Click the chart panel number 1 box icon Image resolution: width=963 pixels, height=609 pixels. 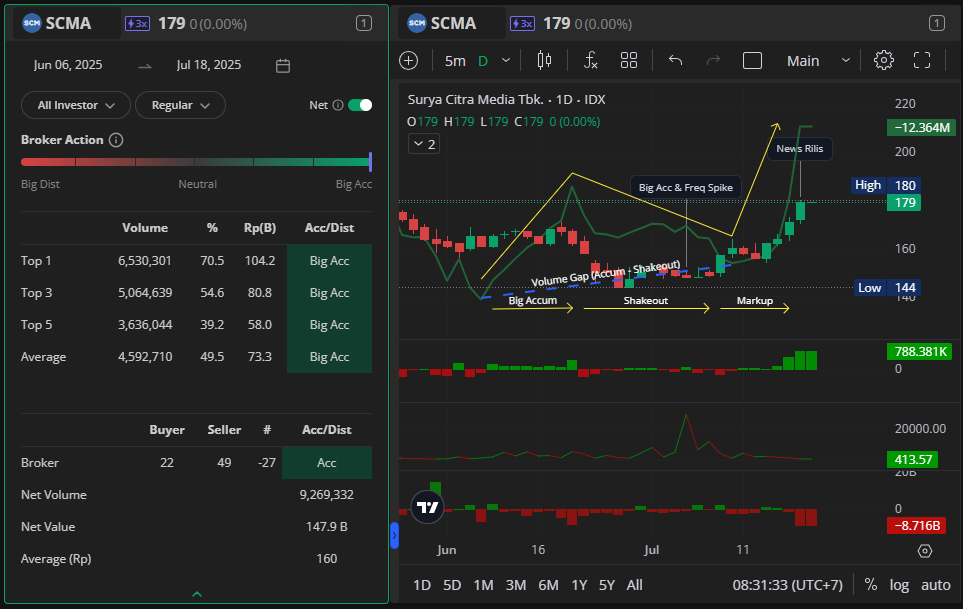pyautogui.click(x=937, y=23)
